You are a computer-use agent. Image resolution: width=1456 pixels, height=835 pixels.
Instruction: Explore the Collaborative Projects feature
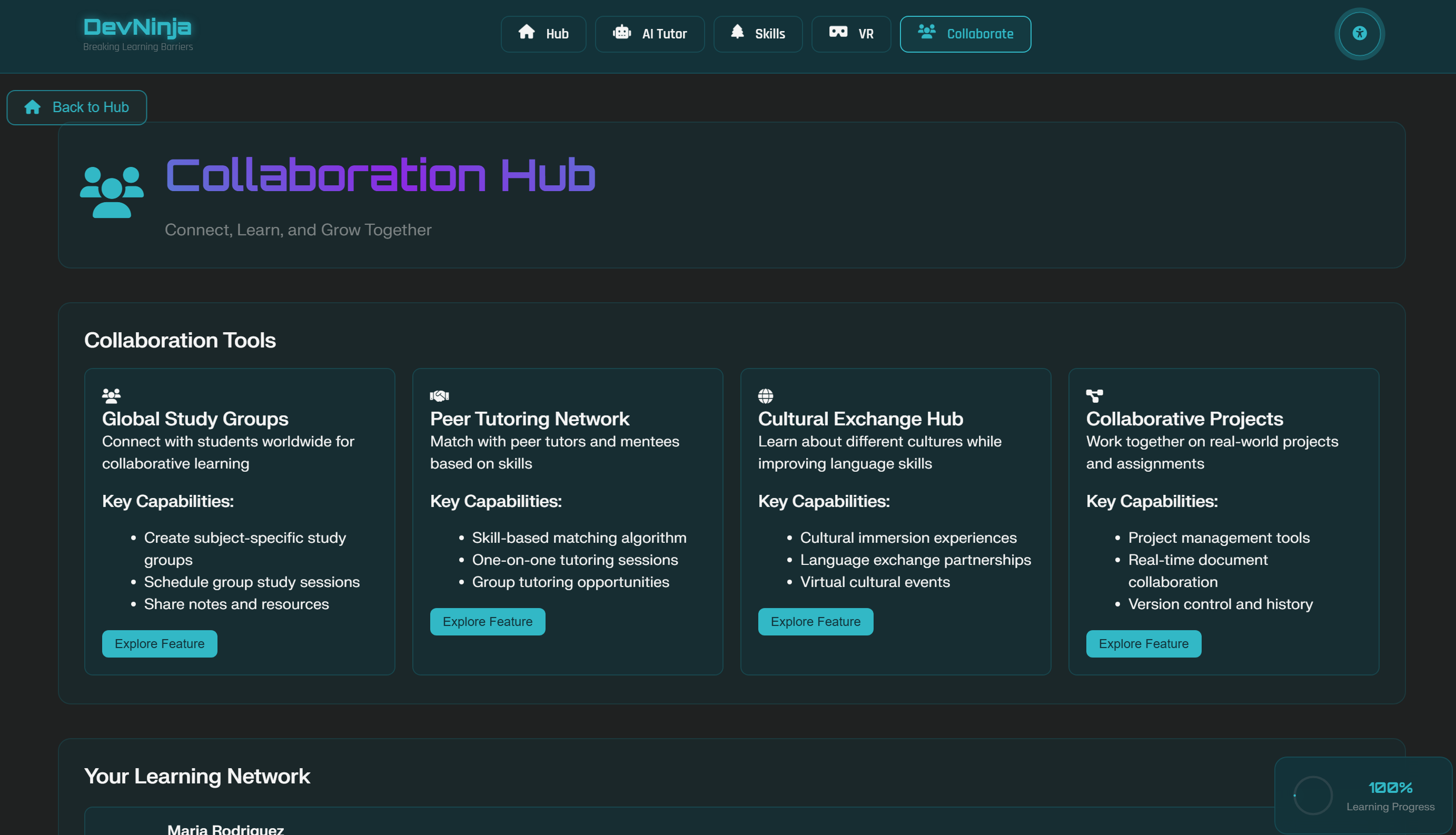pyautogui.click(x=1143, y=643)
